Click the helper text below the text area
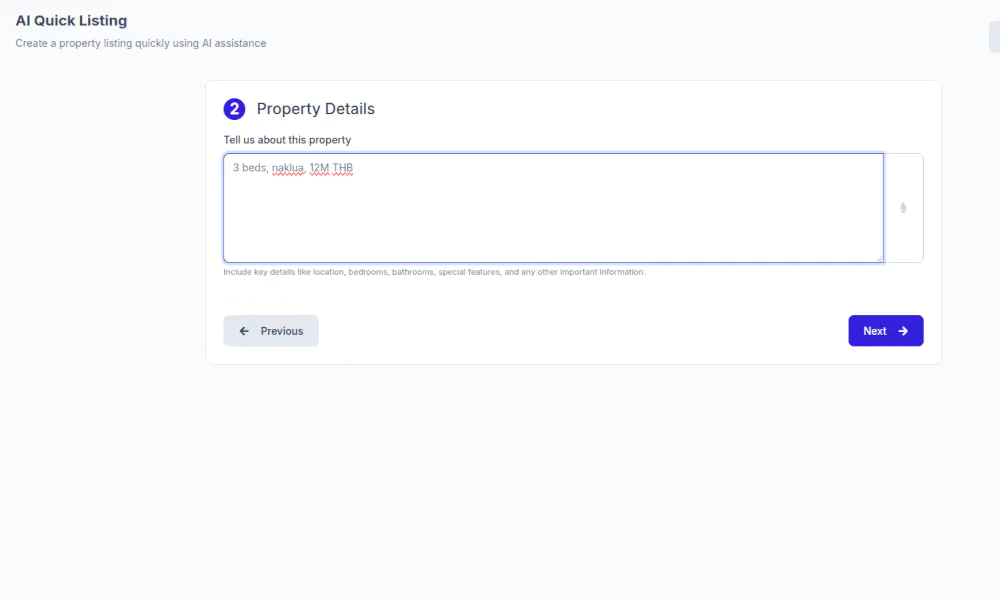This screenshot has height=600, width=1000. tap(434, 272)
